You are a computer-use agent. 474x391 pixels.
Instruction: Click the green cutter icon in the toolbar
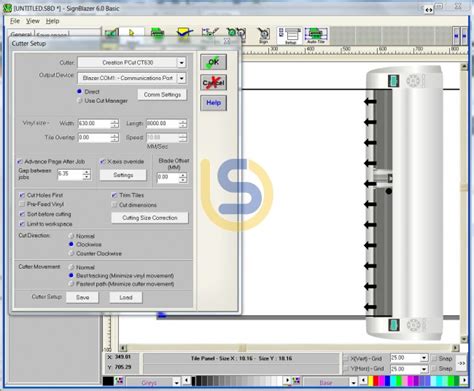point(157,33)
